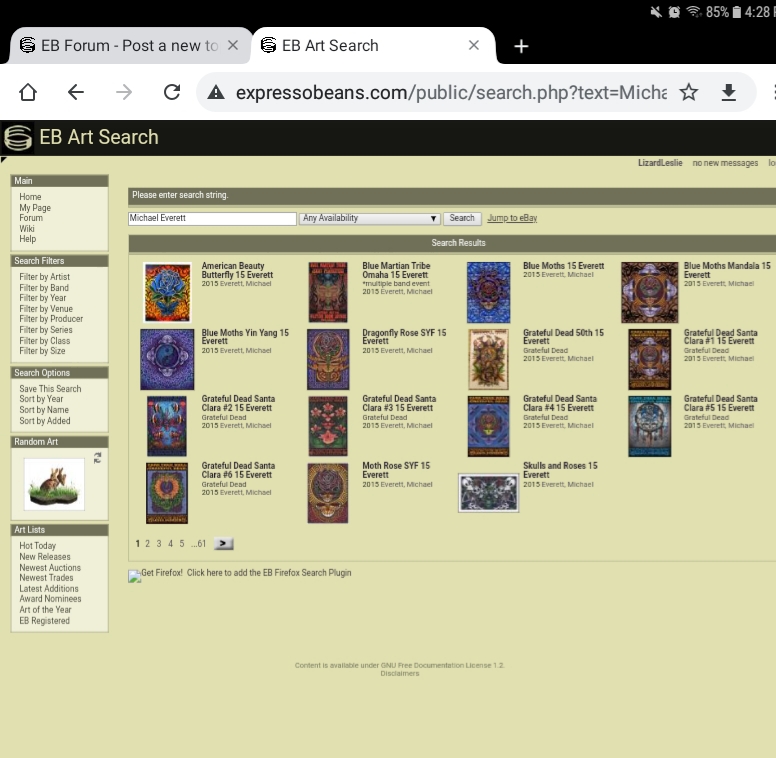Screen dimensions: 776x758
Task: Open Blue Martian Tribe Omaha thumbnail
Action: pyautogui.click(x=328, y=292)
